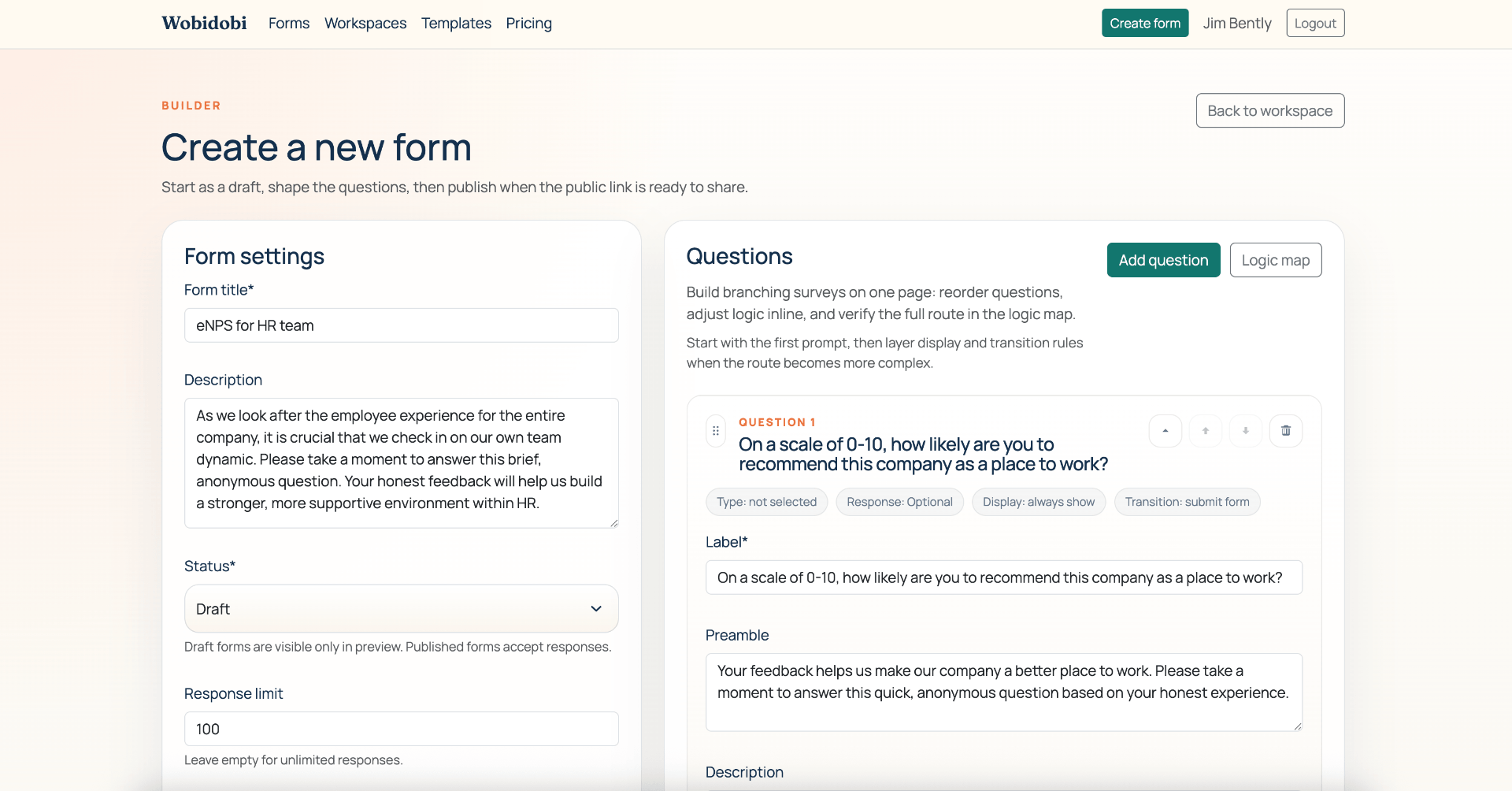Screen dimensions: 1512x791
Task: Click into the form Description textarea
Action: coord(402,463)
